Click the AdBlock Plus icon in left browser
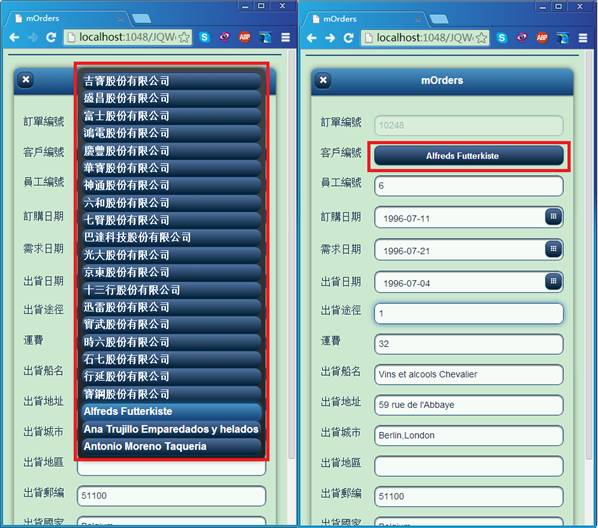This screenshot has height=528, width=598. [245, 37]
